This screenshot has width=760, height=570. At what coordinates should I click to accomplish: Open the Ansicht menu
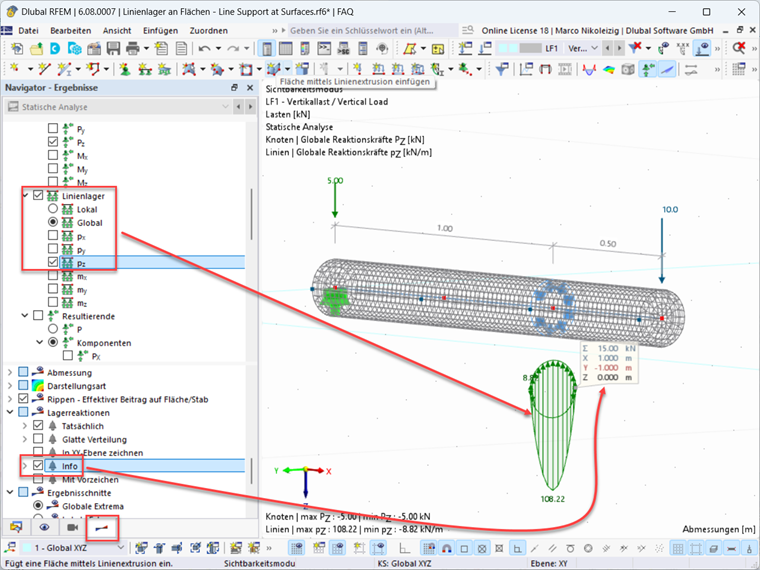click(117, 31)
